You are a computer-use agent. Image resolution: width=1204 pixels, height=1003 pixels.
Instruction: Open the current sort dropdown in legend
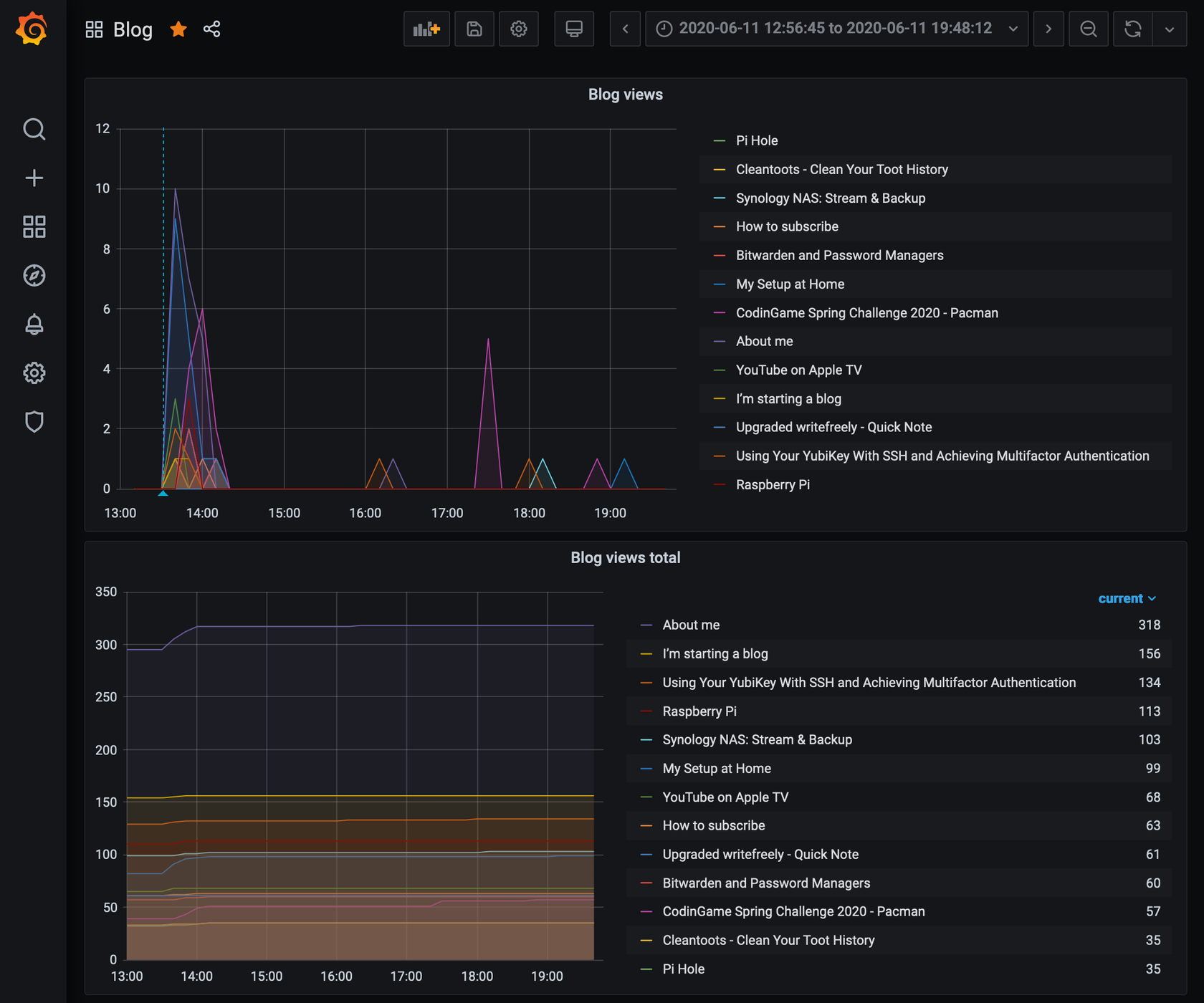point(1127,598)
